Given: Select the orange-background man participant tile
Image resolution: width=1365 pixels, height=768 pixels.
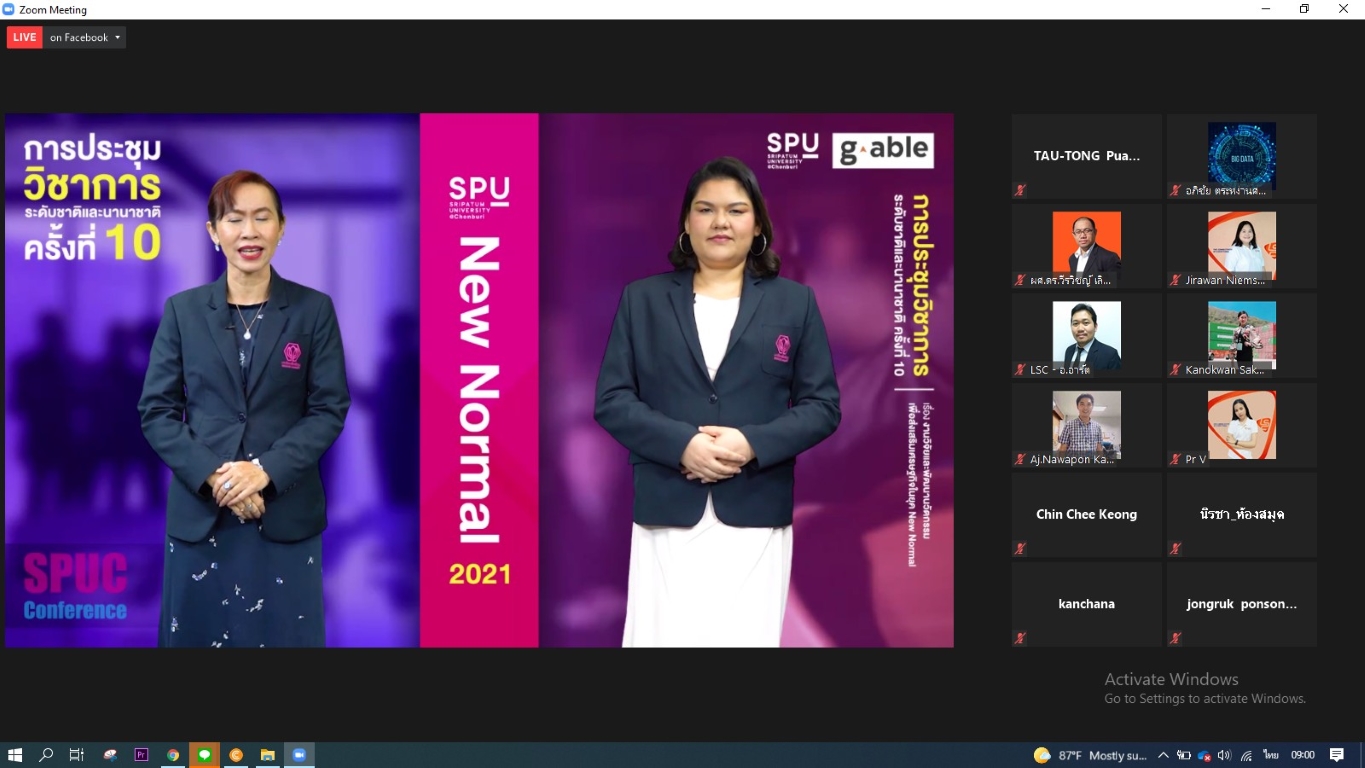Looking at the screenshot, I should (x=1087, y=246).
